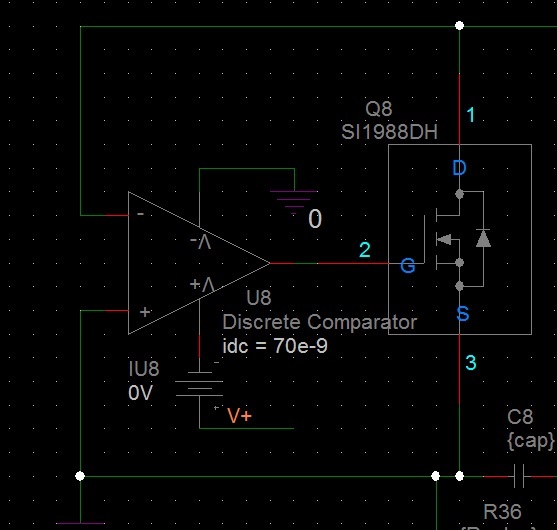Screen dimensions: 557x530
Task: Select the idc = 70e-9 parameter text
Action: [x=275, y=346]
